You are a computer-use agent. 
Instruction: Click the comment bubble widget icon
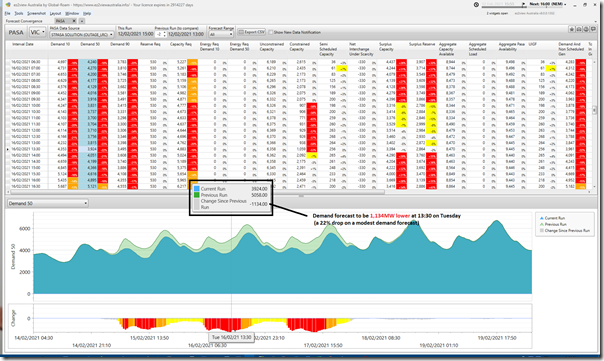tap(593, 29)
